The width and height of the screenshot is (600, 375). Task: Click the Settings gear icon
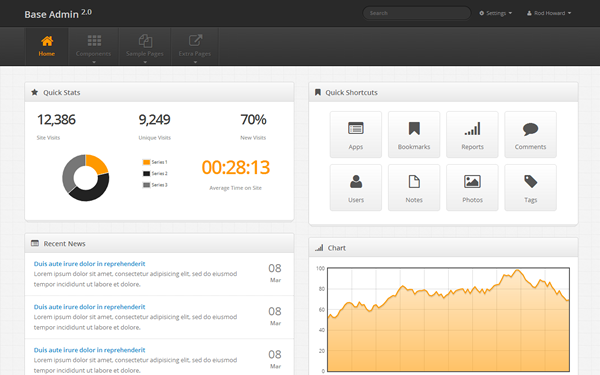(482, 13)
